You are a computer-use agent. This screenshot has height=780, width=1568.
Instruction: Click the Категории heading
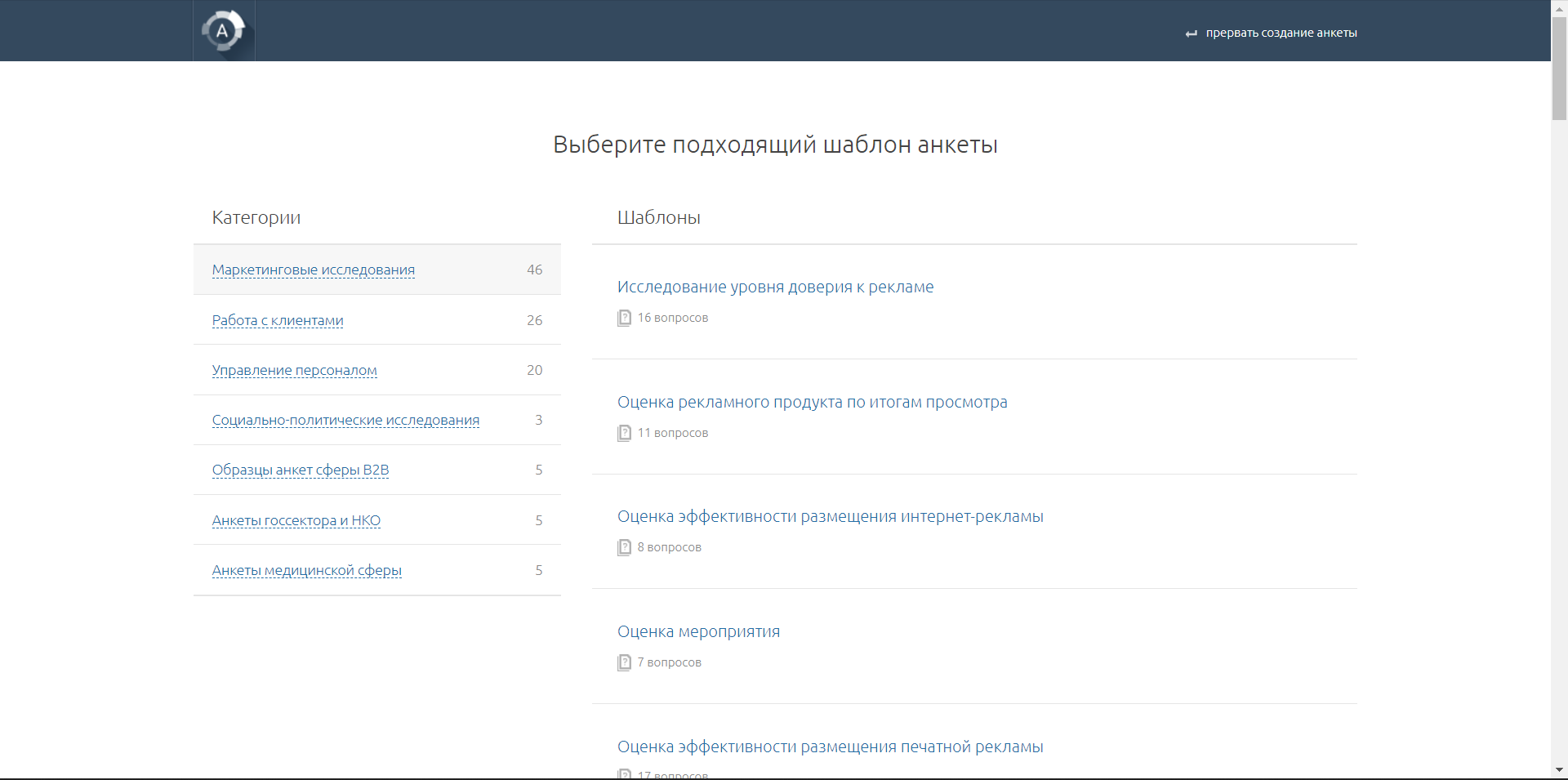(x=256, y=217)
